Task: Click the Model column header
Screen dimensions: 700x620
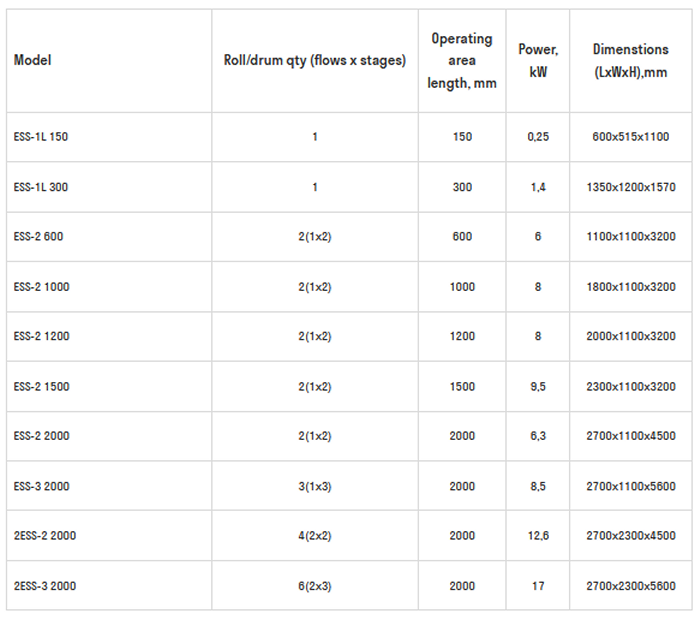Action: point(32,60)
